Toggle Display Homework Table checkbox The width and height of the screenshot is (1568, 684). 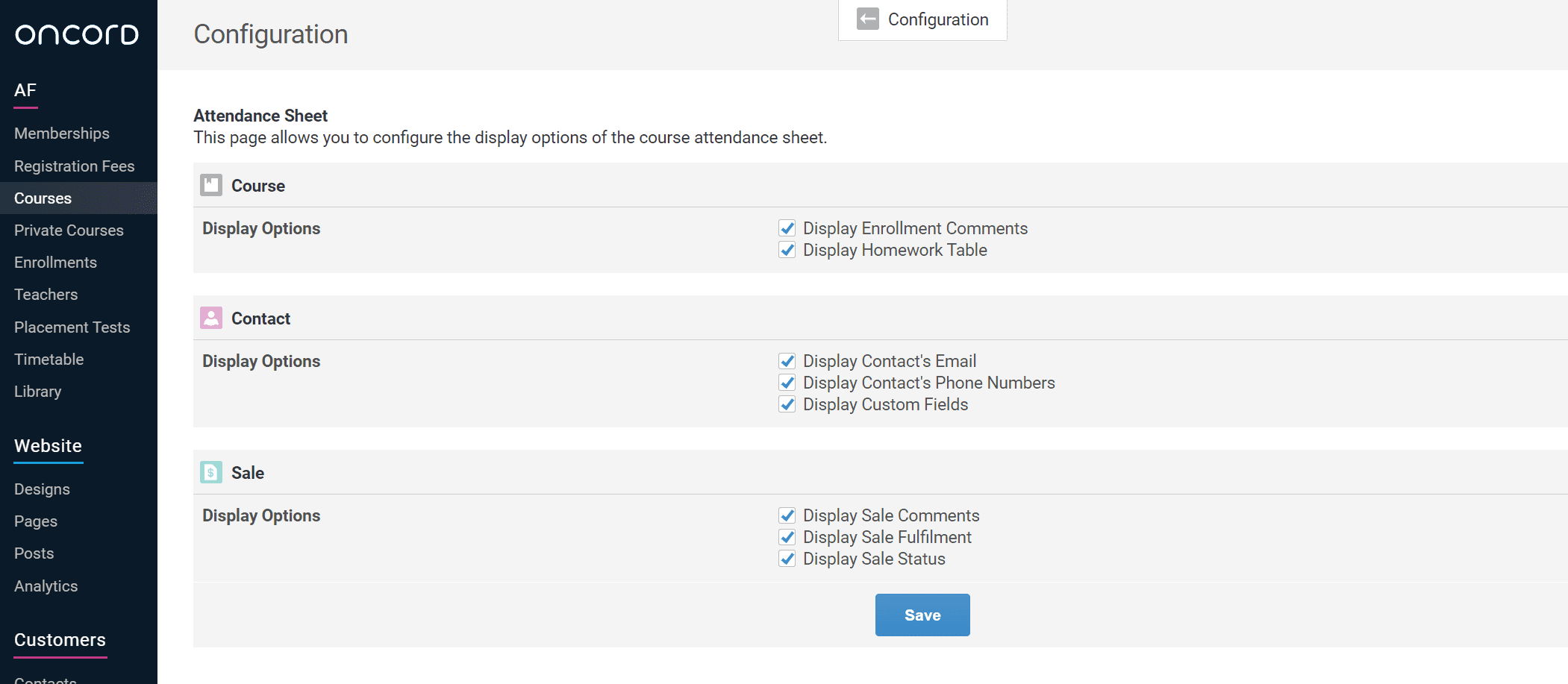click(787, 250)
